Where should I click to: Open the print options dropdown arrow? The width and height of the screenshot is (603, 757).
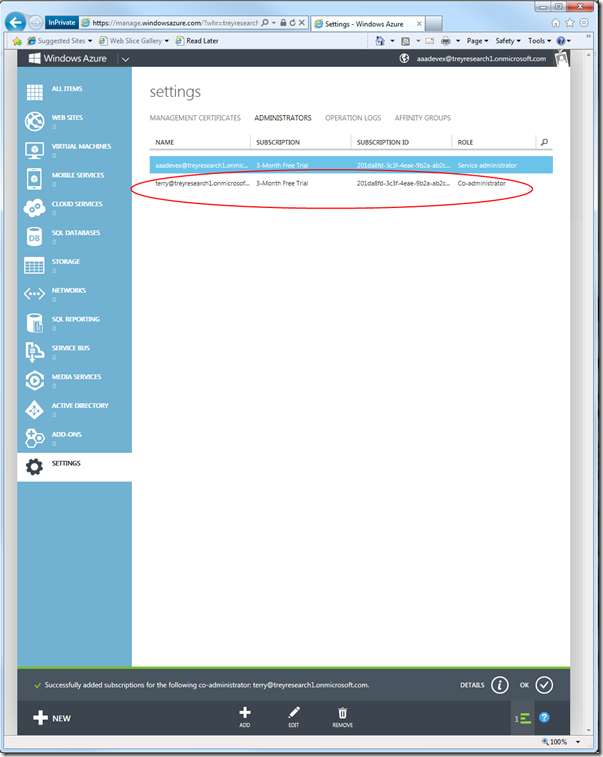click(458, 41)
